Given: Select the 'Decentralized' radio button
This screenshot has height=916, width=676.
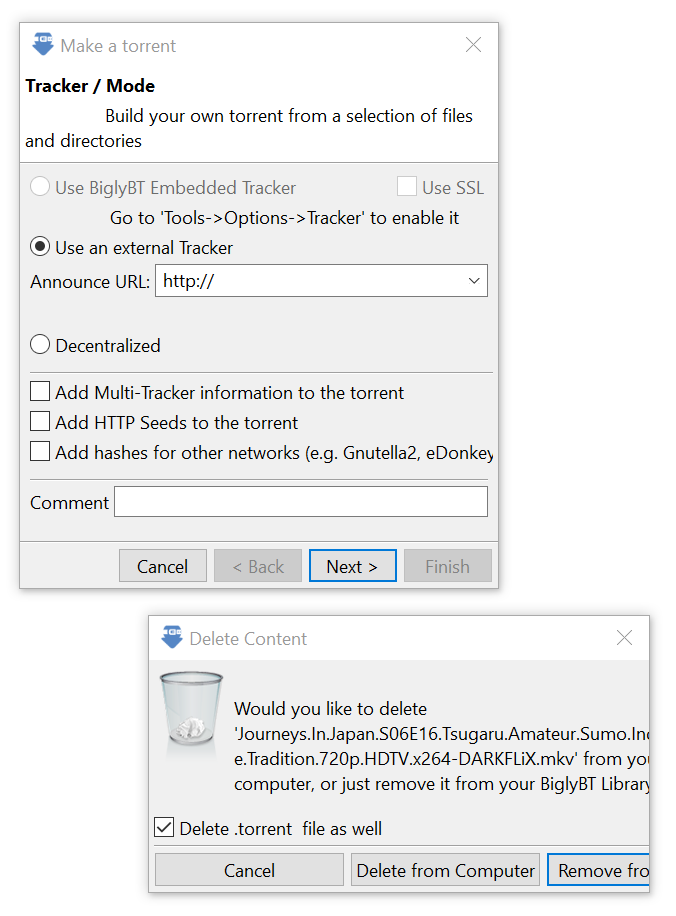Looking at the screenshot, I should 39,344.
